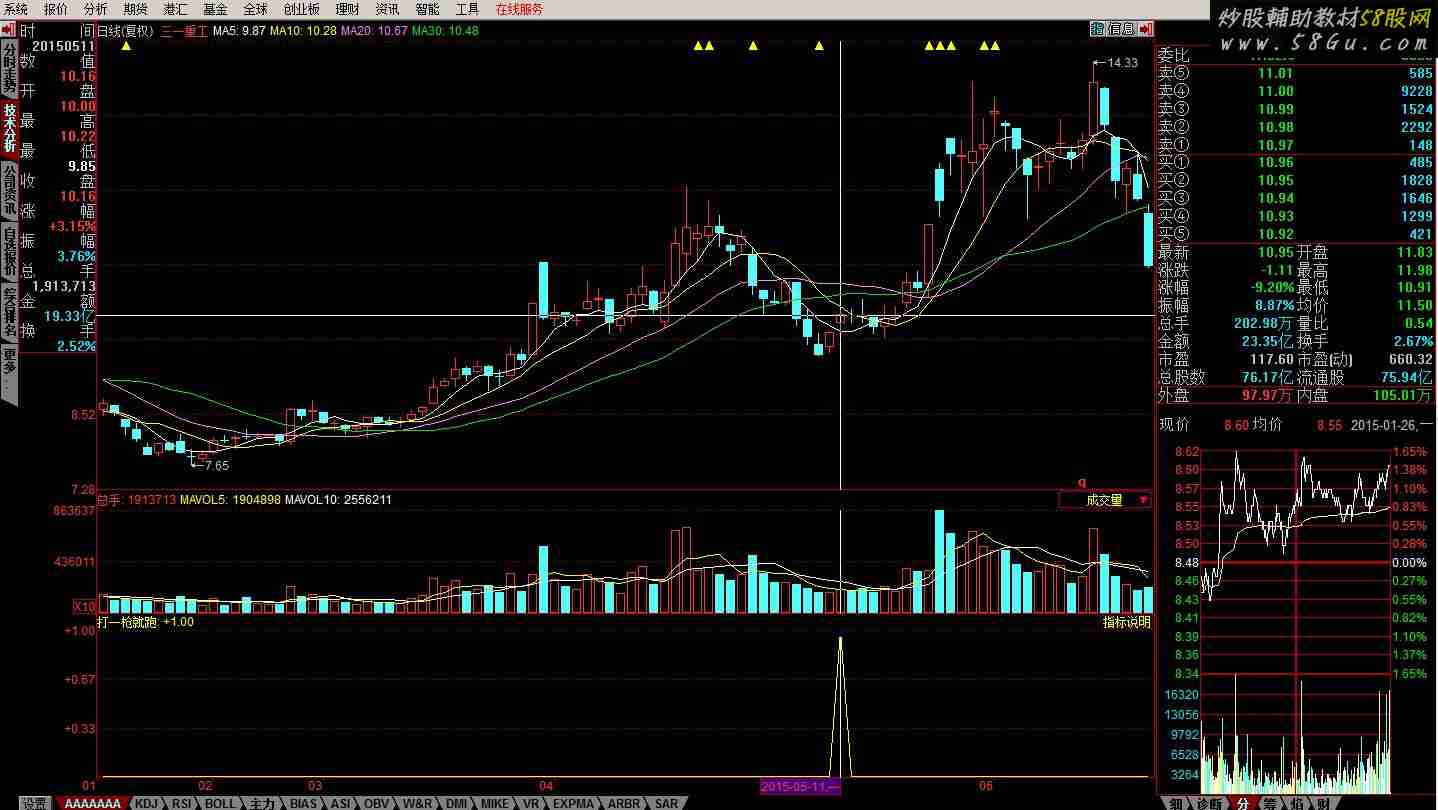Screen dimensions: 1438x810
Task: Click the 卖⑤ price 11.01
Action: click(1276, 73)
